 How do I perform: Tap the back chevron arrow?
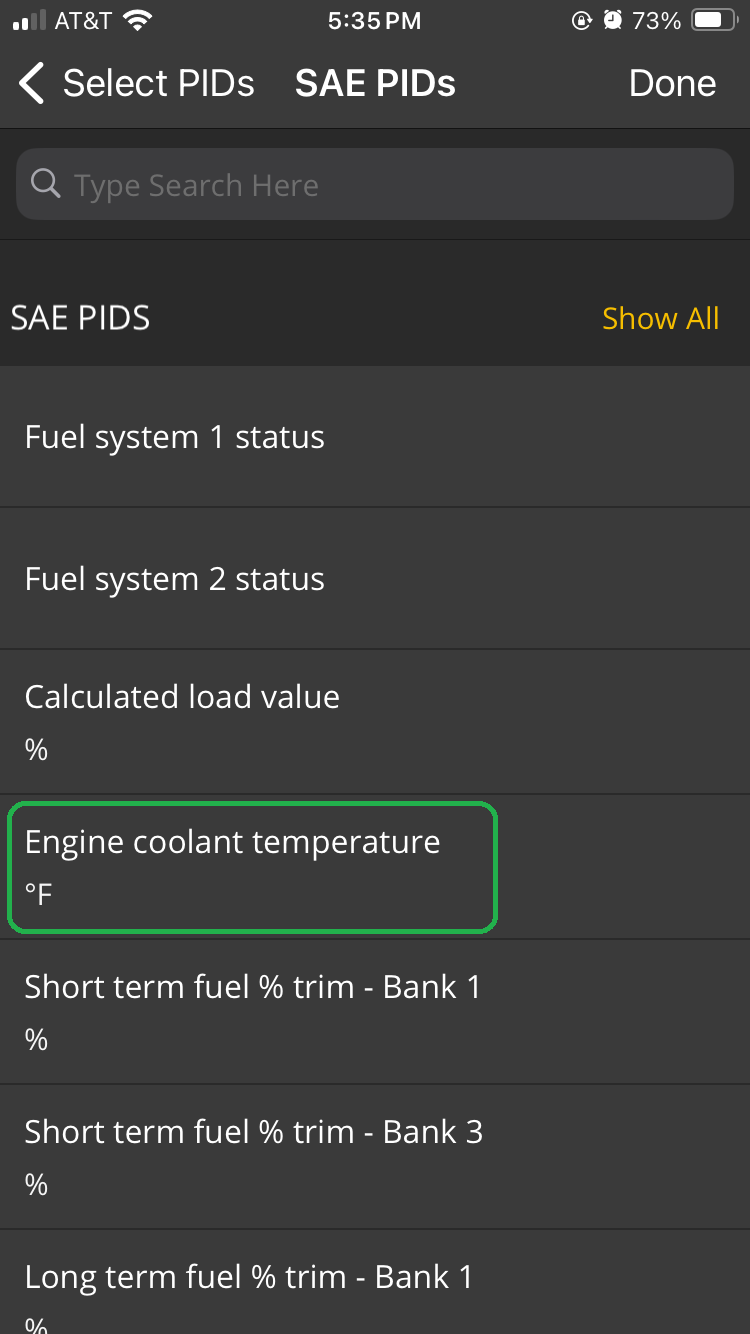point(31,83)
